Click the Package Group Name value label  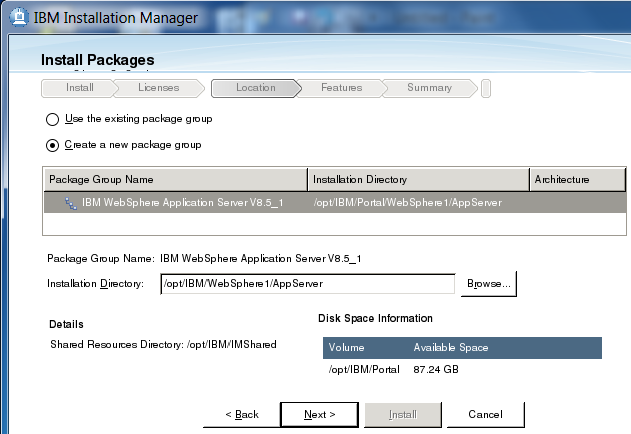[x=260, y=258]
